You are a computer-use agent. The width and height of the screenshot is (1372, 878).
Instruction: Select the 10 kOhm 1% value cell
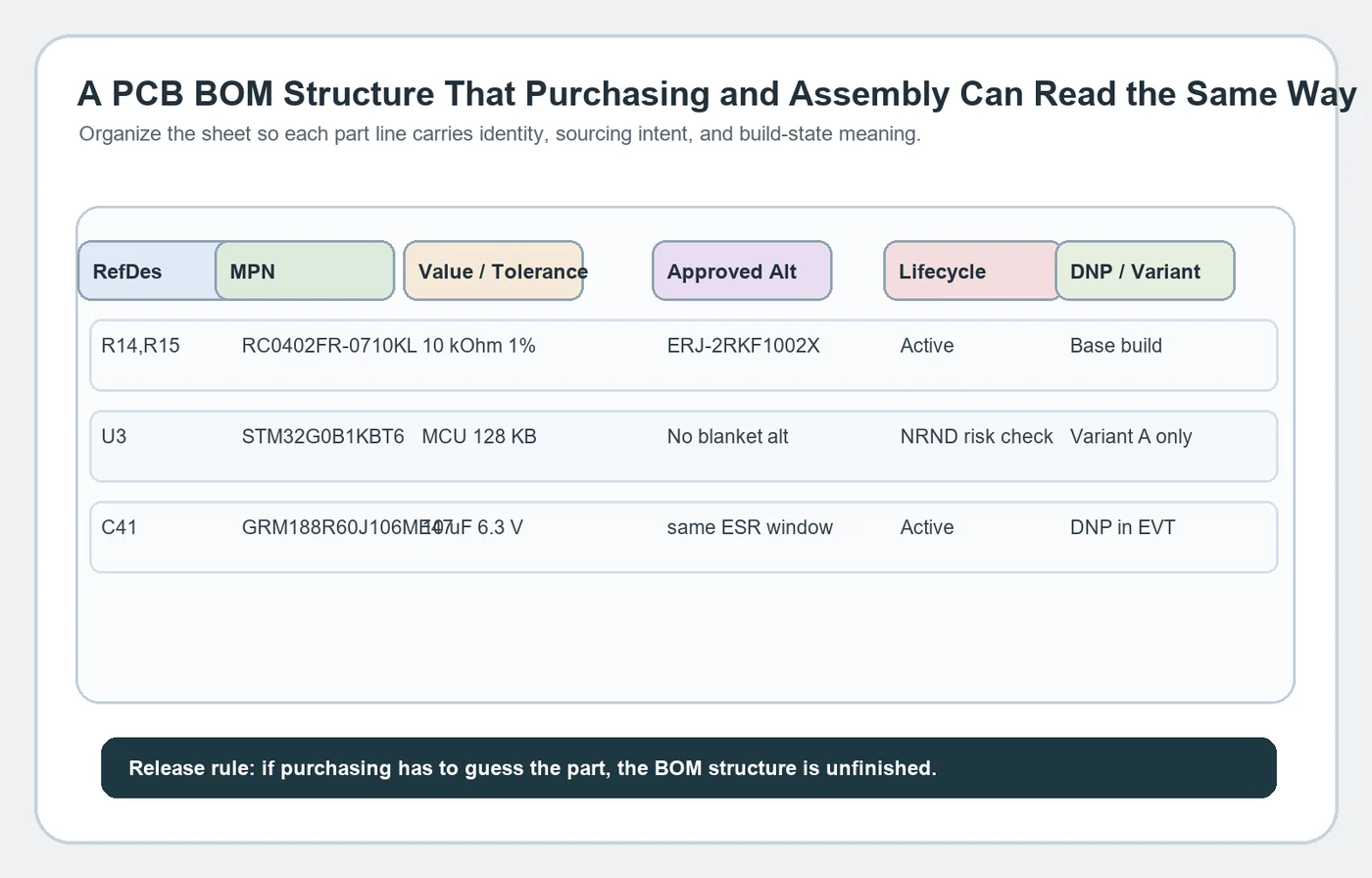tap(478, 346)
